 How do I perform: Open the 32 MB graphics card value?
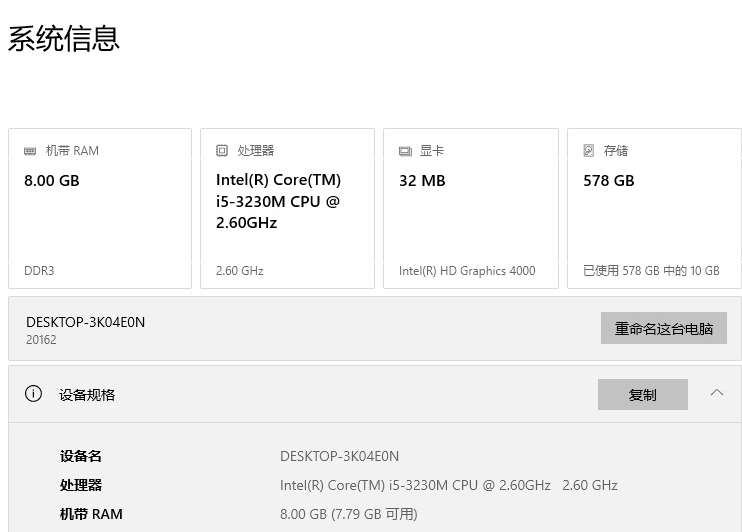422,181
